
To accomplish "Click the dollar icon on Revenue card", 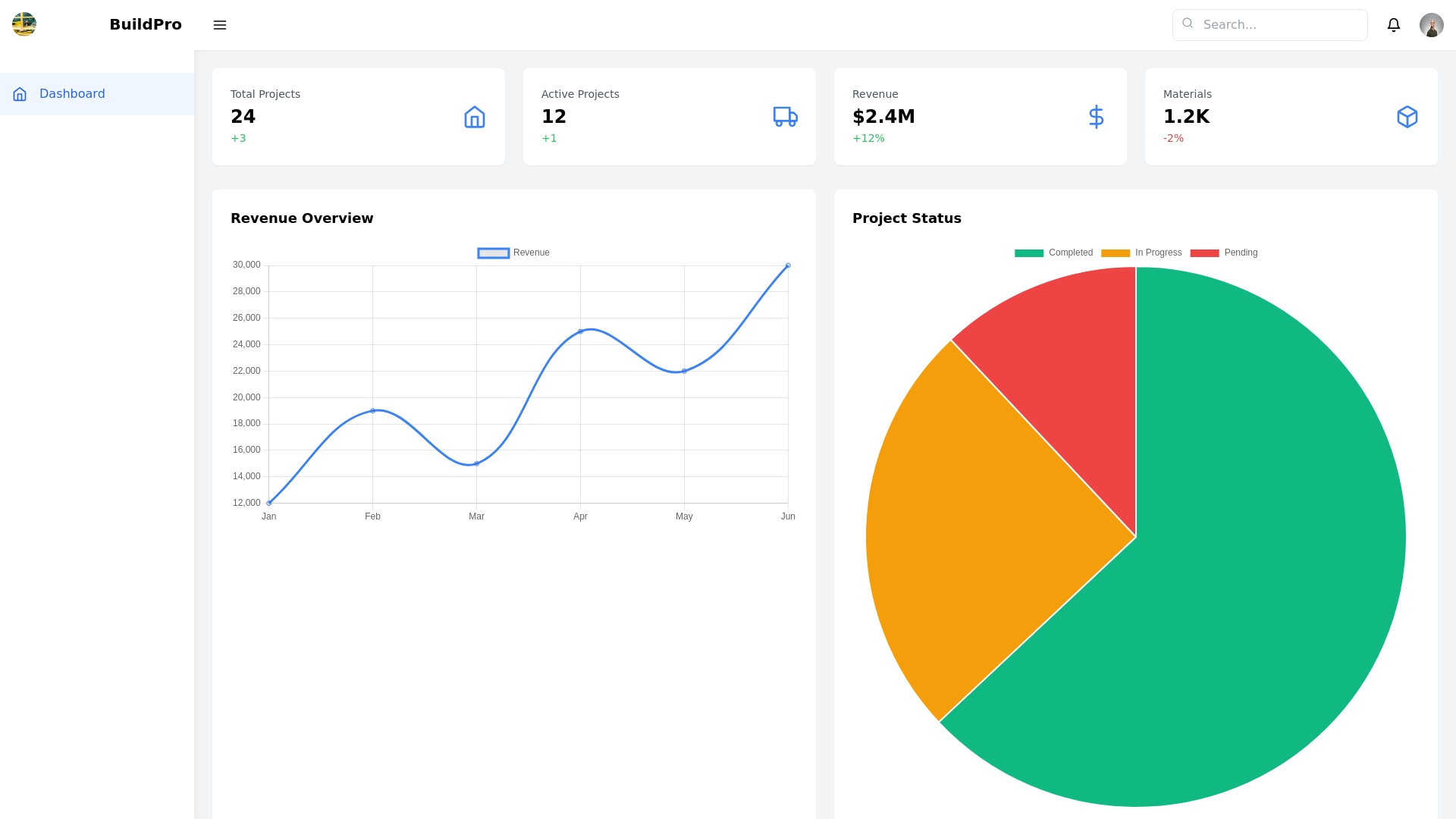I will pyautogui.click(x=1096, y=117).
